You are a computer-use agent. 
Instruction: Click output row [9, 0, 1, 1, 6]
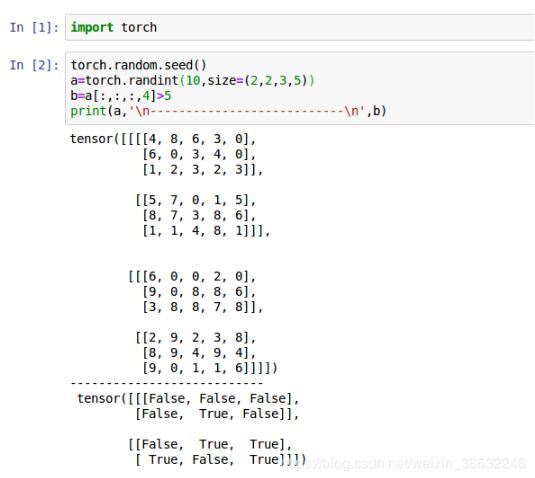point(210,368)
